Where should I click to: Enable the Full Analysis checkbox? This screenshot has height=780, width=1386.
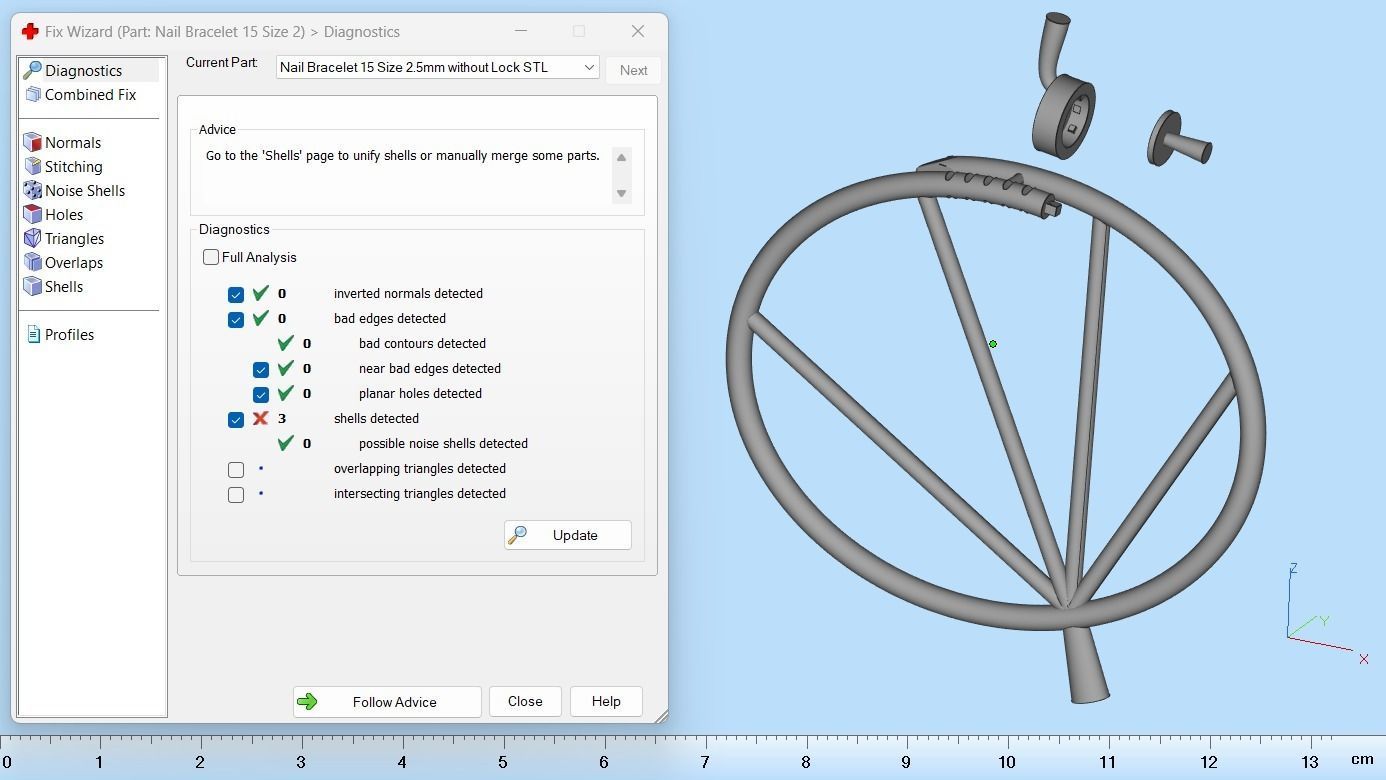click(211, 257)
